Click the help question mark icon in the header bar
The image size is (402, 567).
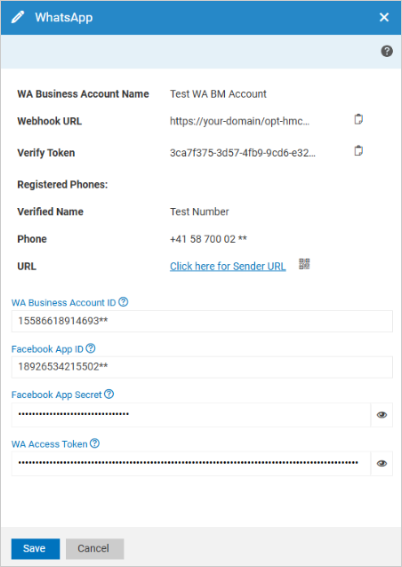(386, 51)
